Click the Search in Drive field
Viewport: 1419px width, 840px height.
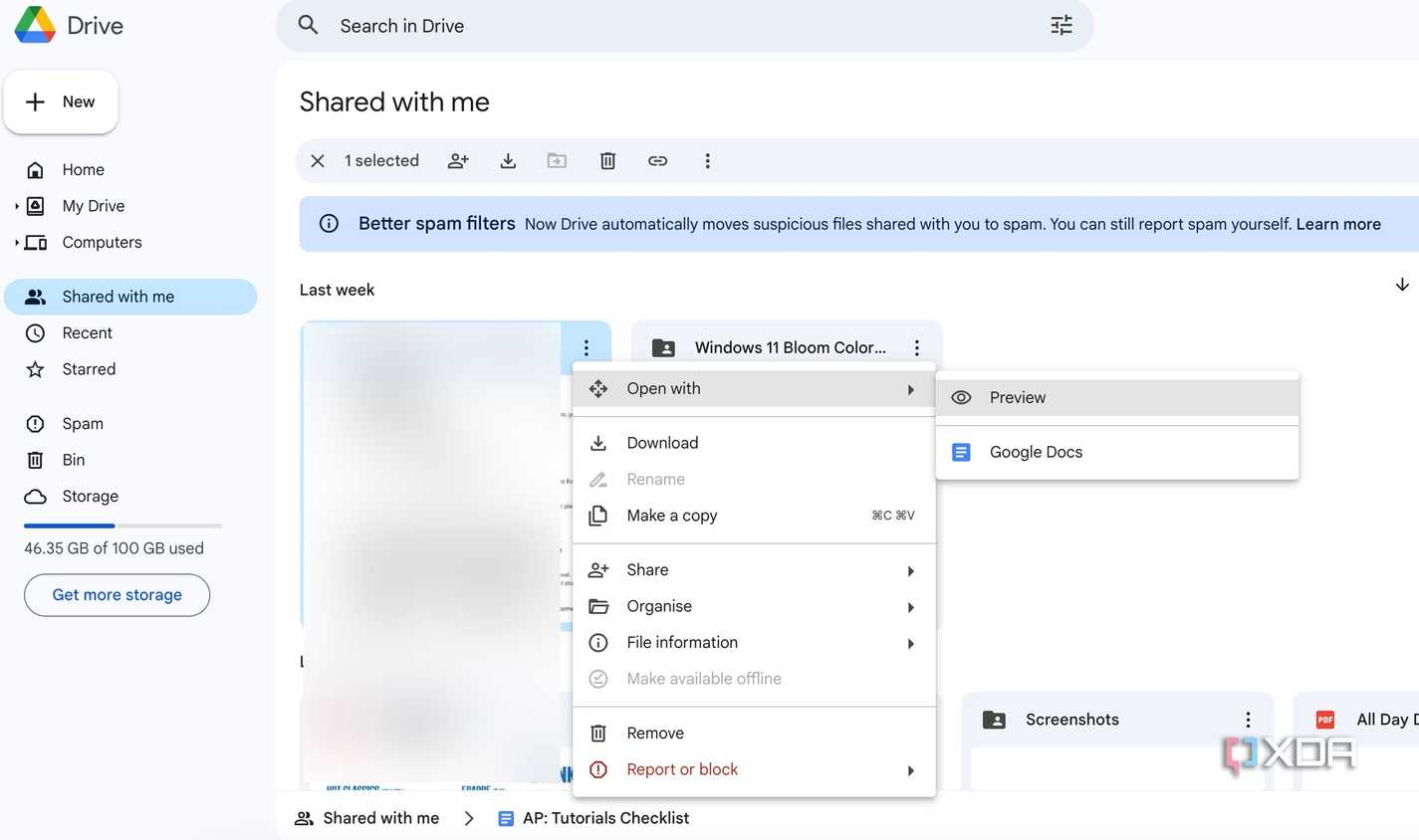point(684,26)
